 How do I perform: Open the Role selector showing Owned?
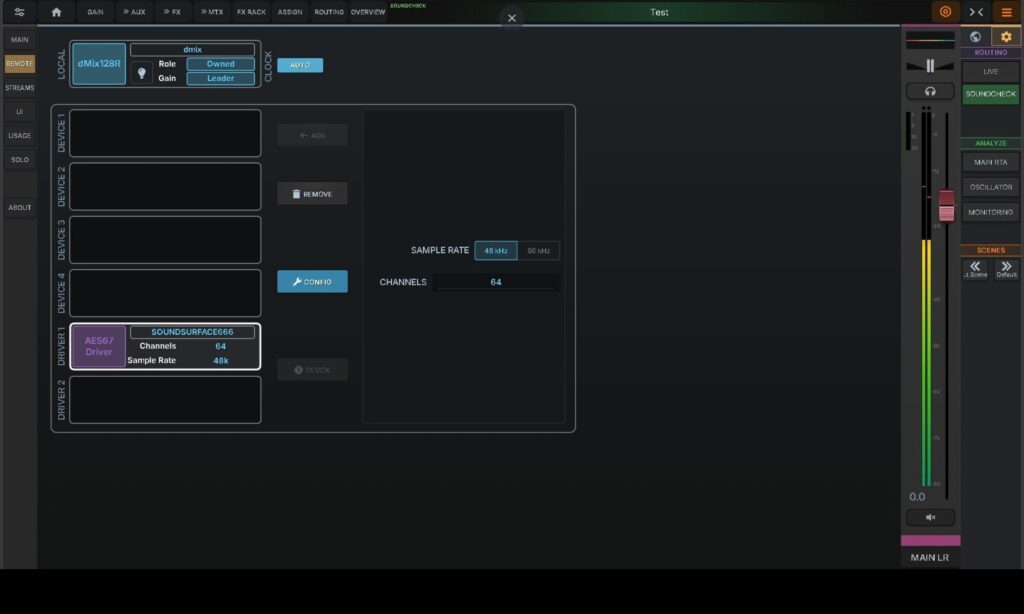221,64
